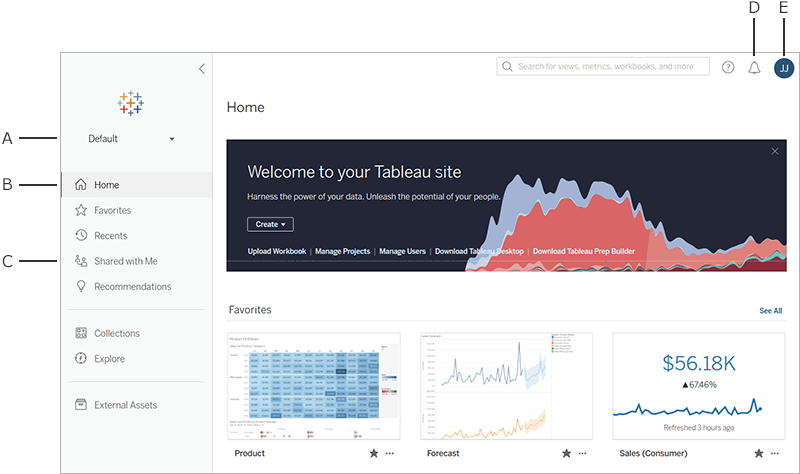This screenshot has height=474, width=800.
Task: Open Favorites in the sidebar
Action: [137, 210]
